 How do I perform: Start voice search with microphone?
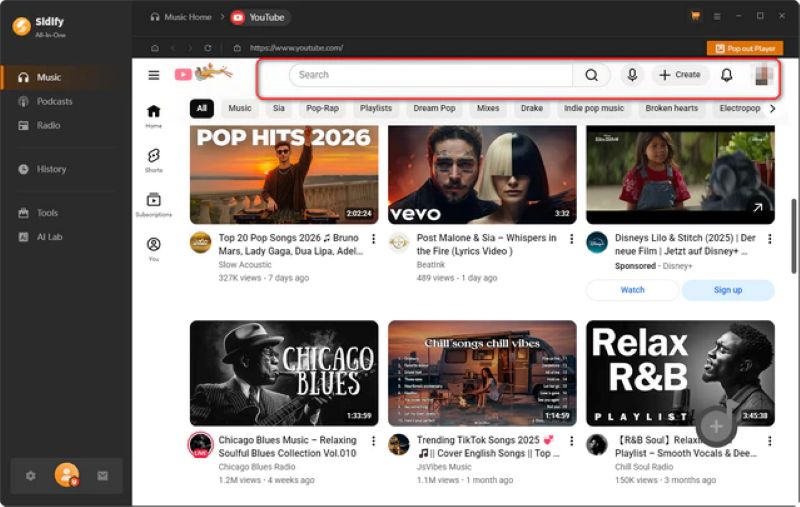click(x=632, y=75)
